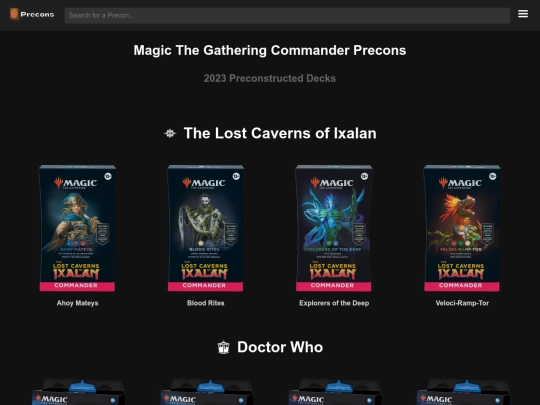Open the first Doctor Who deck thumbnail
This screenshot has width=540, height=405.
78,392
